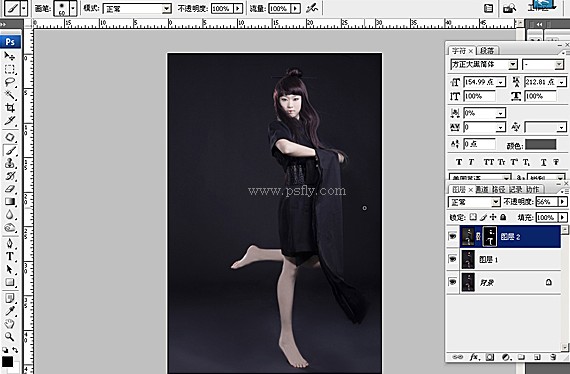Select the Eraser tool

(10, 189)
